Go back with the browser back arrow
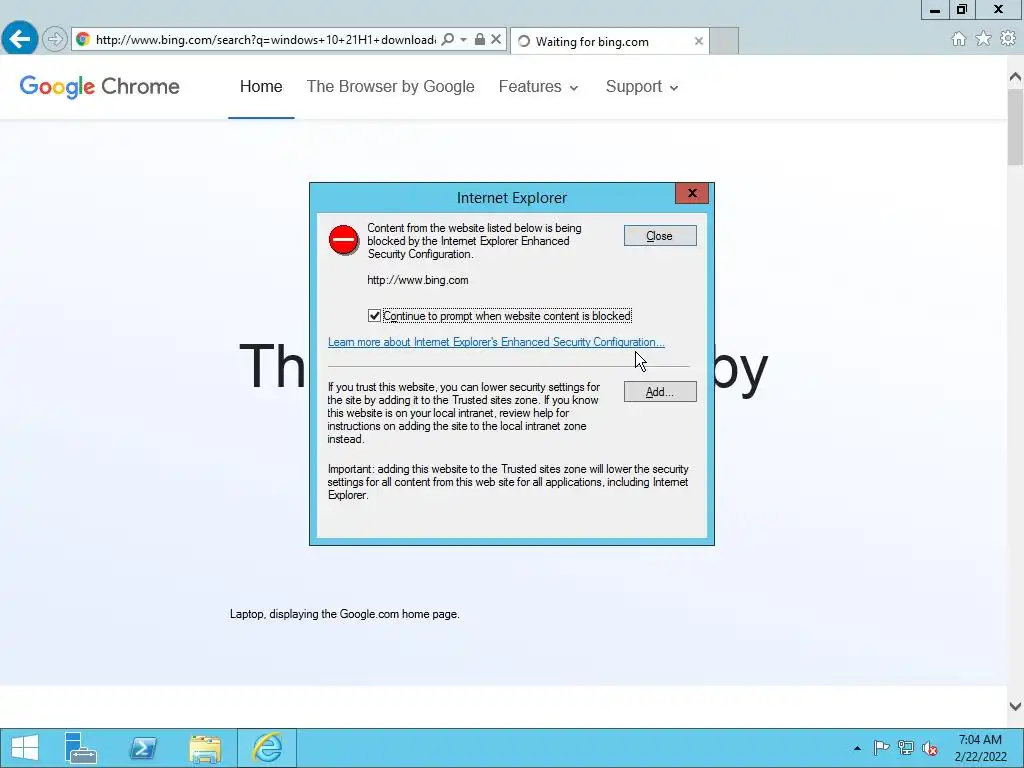 pos(19,39)
